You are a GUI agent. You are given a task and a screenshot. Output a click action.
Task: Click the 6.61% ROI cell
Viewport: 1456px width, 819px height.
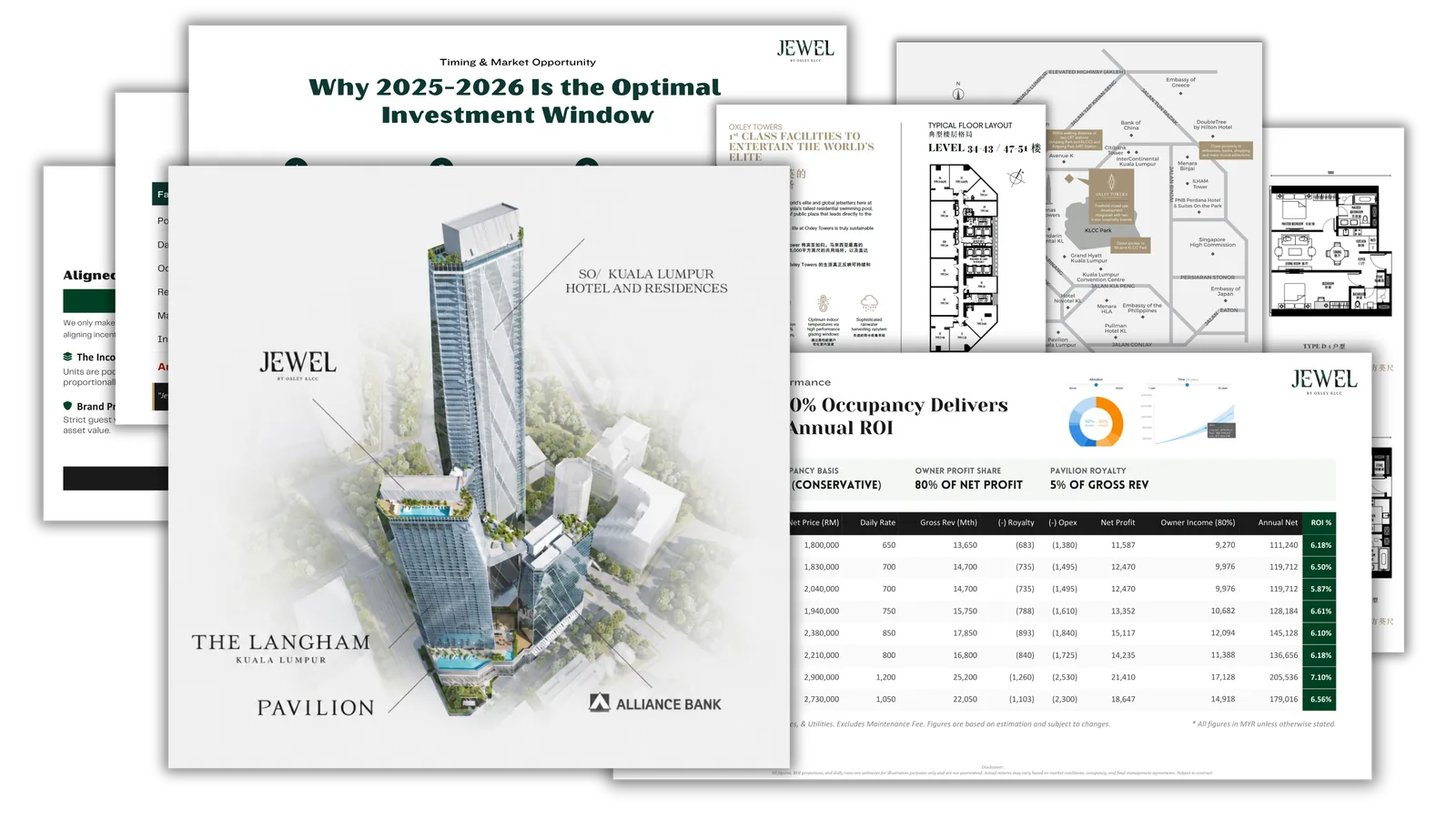coord(1319,612)
